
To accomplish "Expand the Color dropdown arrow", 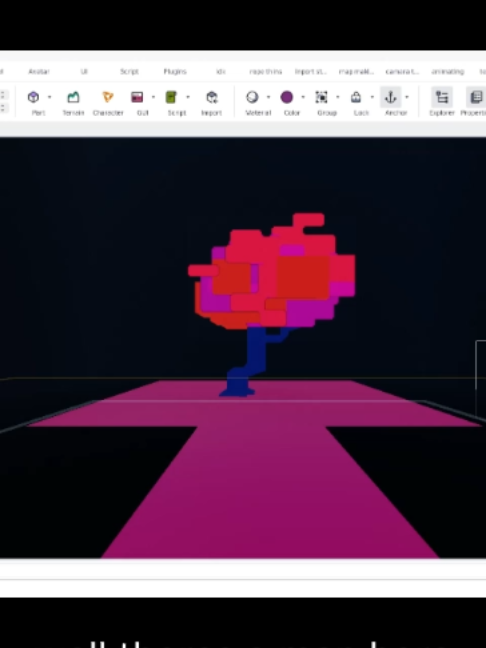I will (x=303, y=97).
